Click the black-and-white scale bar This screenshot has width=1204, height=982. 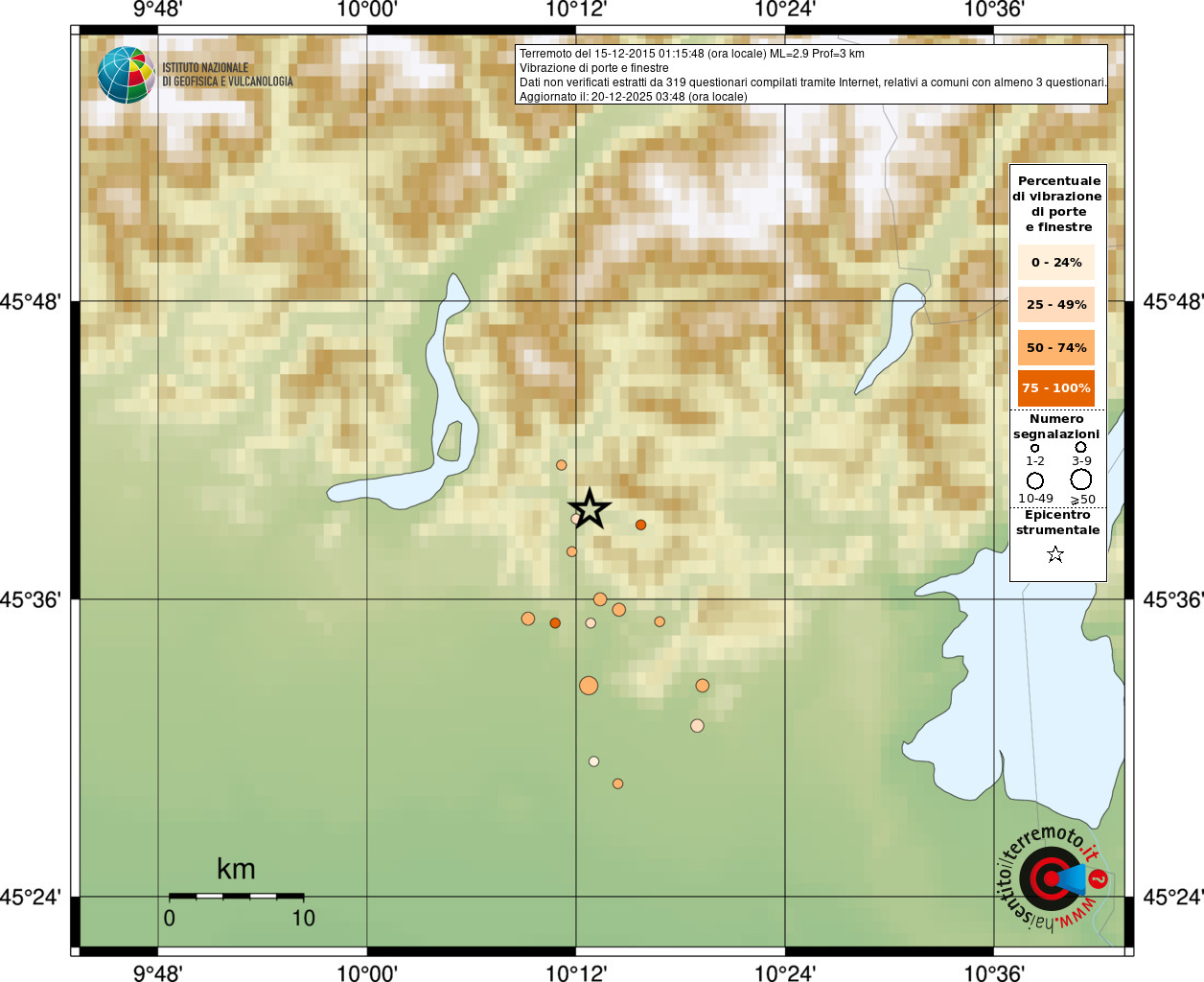[x=236, y=897]
